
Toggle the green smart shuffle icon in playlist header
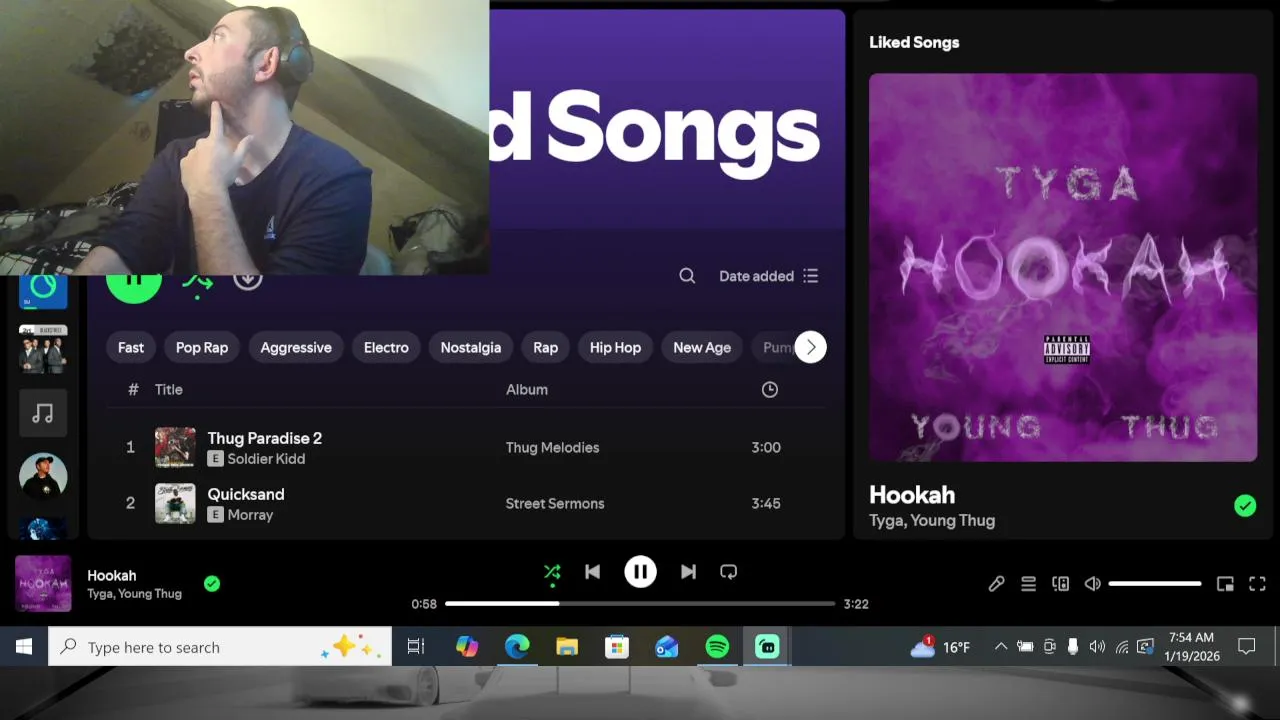point(197,284)
